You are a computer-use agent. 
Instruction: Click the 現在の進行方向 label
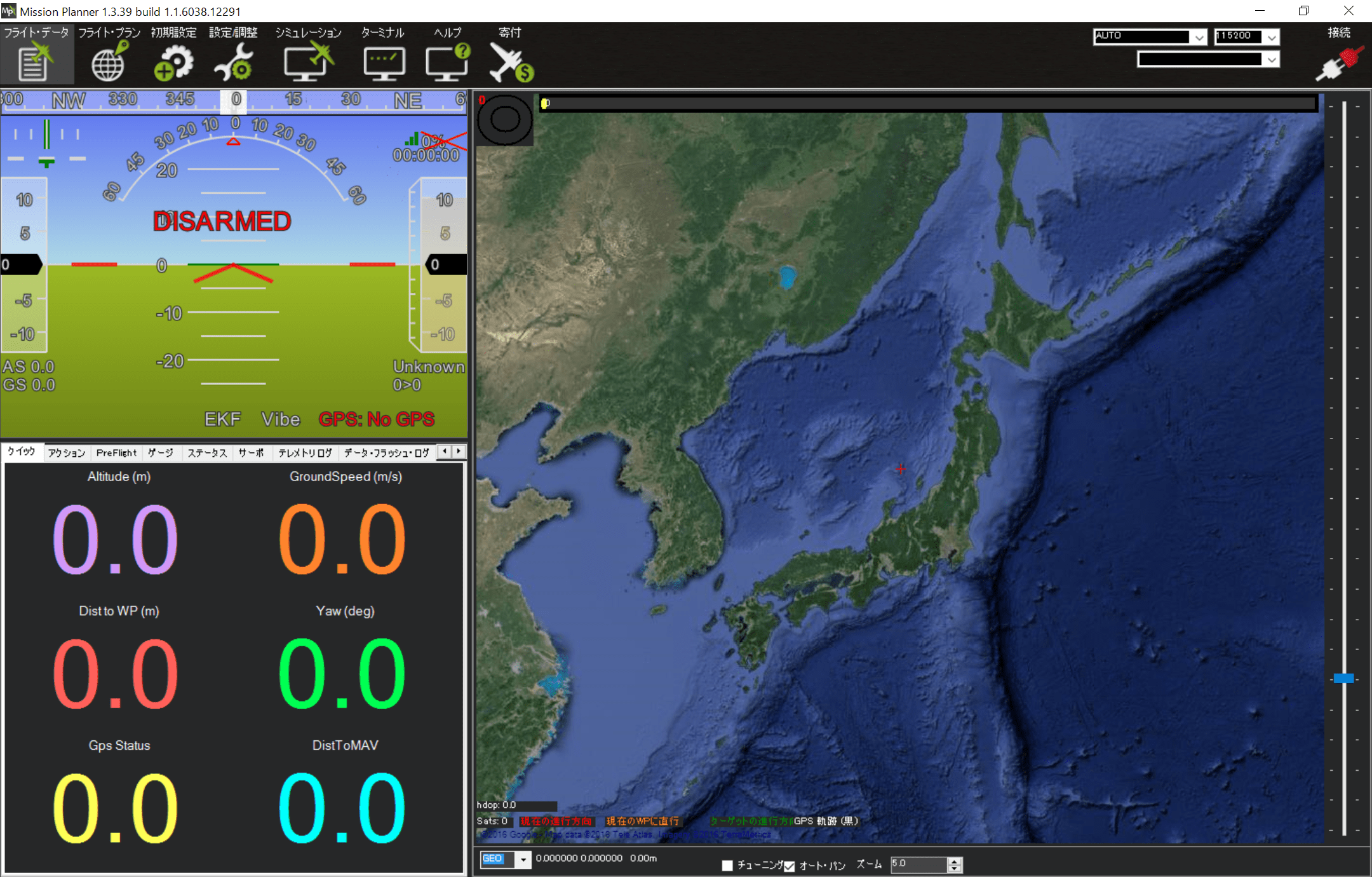(556, 821)
